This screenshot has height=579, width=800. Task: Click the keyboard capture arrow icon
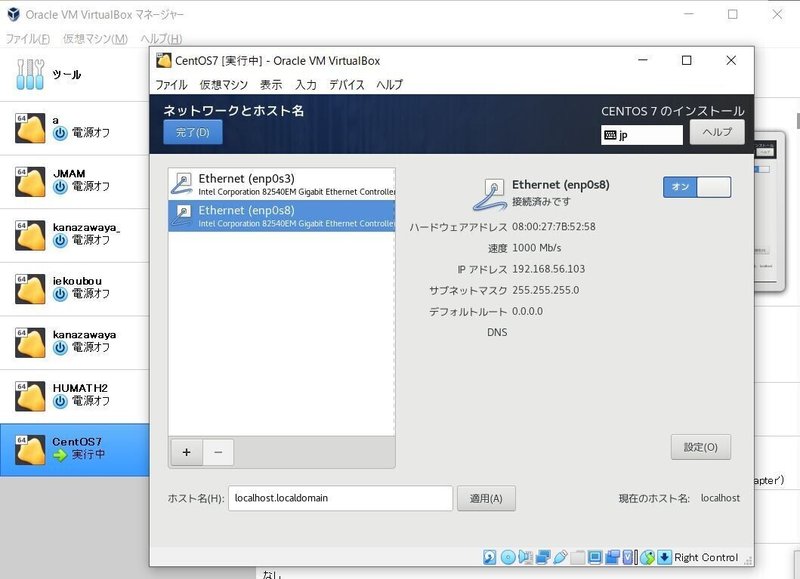click(664, 557)
